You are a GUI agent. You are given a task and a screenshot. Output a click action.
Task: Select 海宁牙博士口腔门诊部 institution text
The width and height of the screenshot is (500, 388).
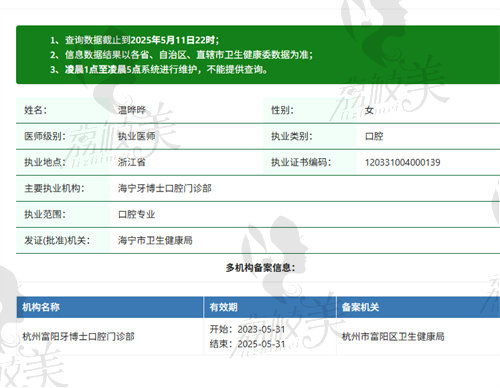(165, 188)
